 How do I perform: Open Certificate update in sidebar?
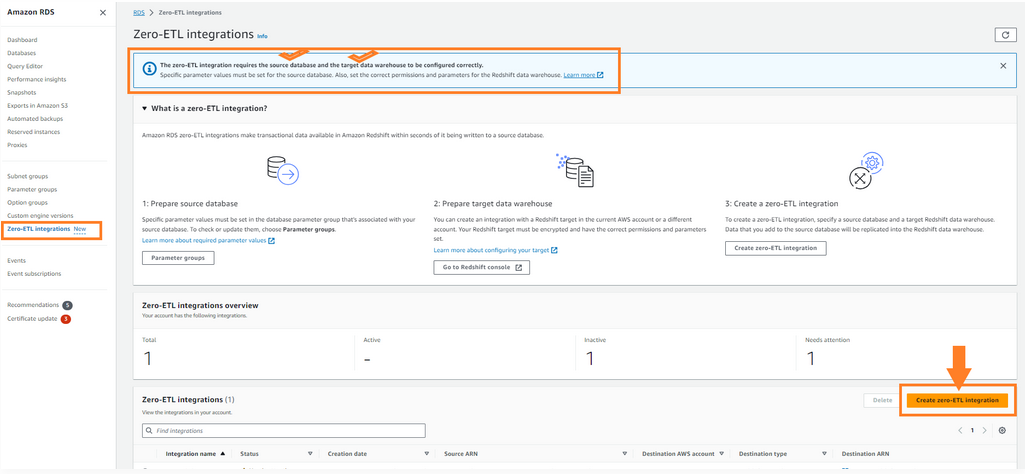[x=32, y=318]
